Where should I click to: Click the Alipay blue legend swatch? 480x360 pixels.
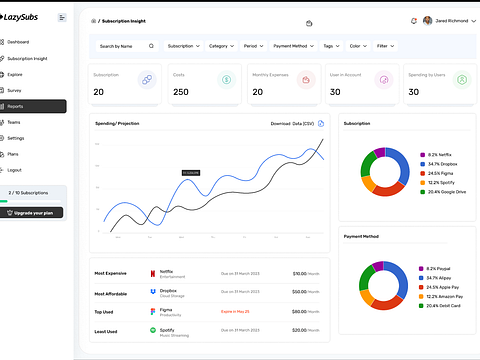(x=421, y=278)
